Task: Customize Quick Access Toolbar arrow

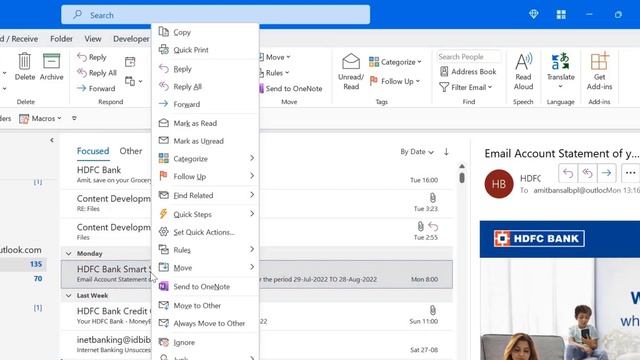Action: [x=74, y=118]
